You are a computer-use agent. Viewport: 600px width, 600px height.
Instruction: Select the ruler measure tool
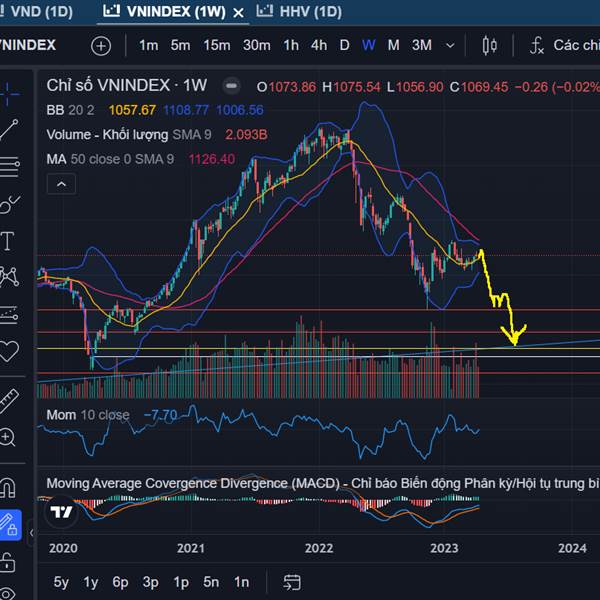tap(8, 401)
